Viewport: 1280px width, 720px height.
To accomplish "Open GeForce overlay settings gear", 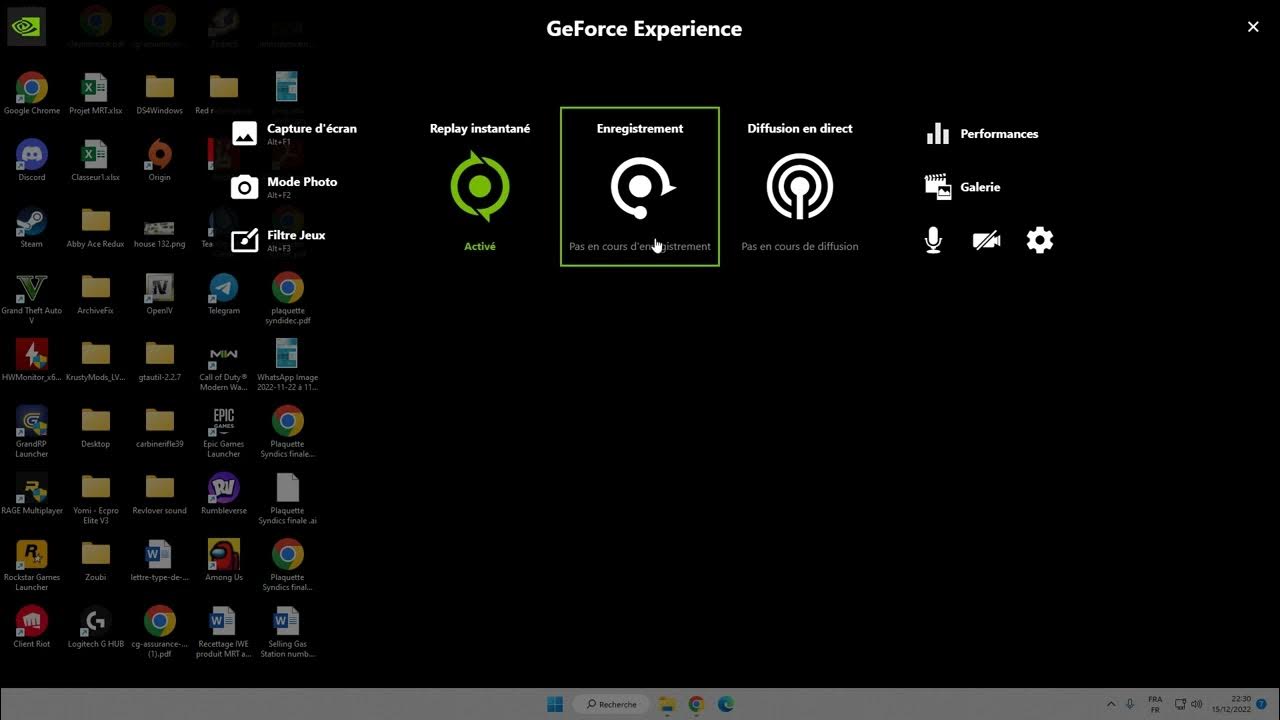I will [1040, 240].
